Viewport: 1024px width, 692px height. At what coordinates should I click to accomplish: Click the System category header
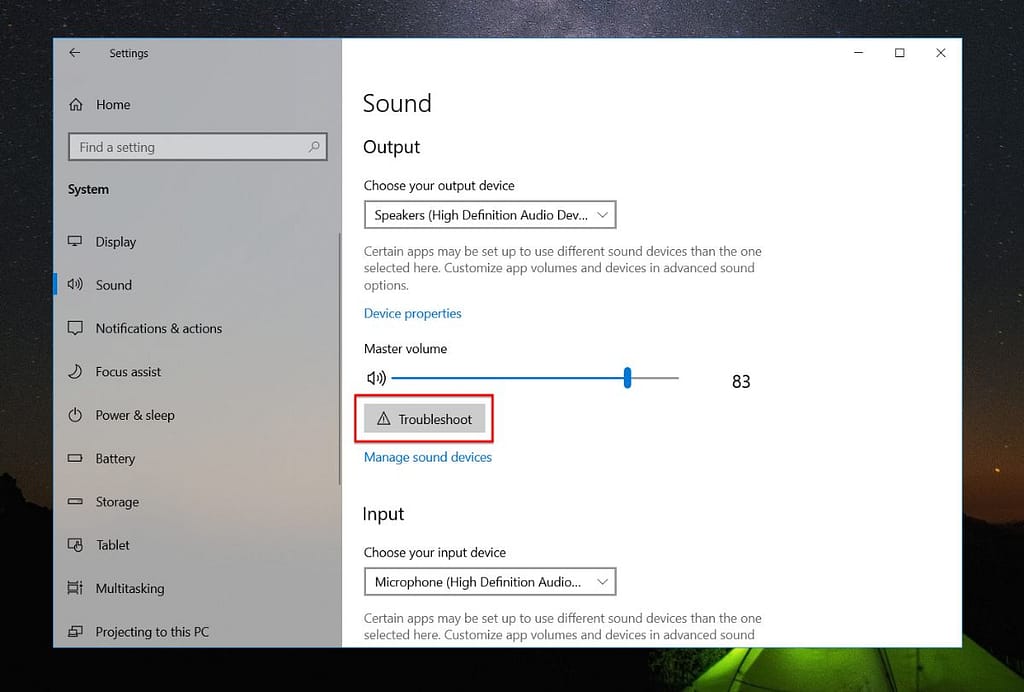point(88,189)
